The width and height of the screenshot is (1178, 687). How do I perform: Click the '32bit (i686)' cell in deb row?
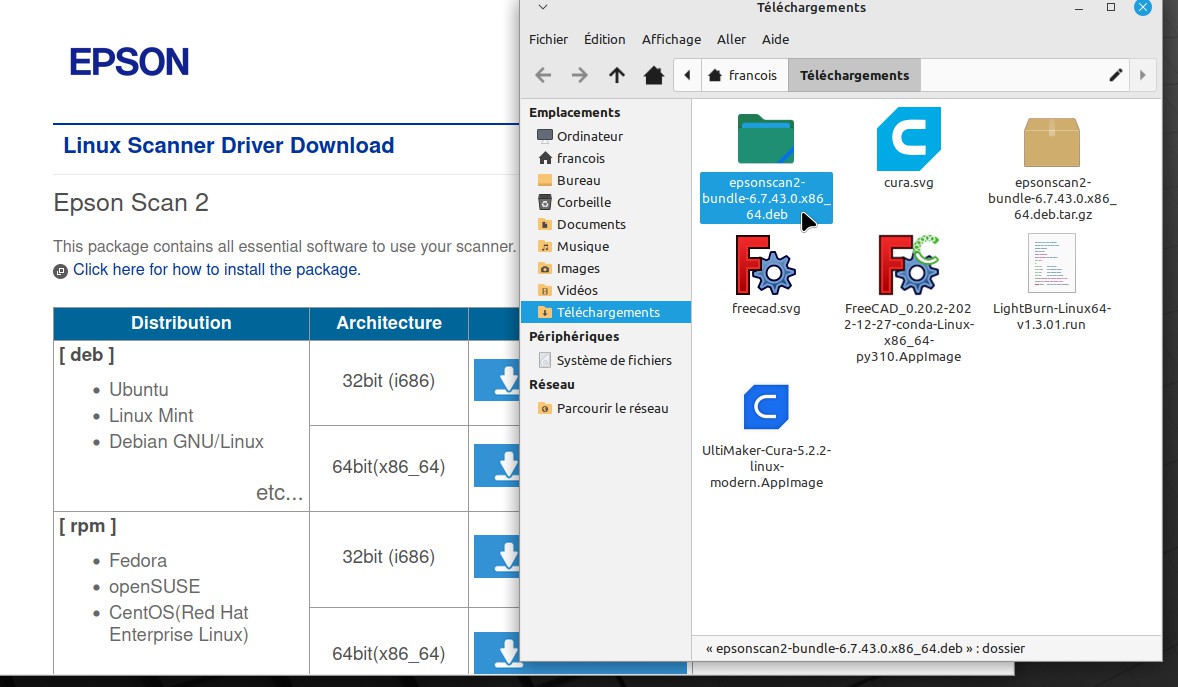tap(388, 381)
